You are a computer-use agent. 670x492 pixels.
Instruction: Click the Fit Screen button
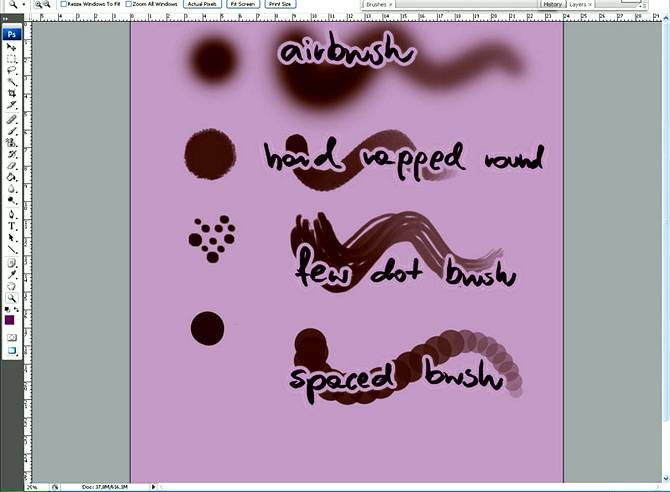(241, 5)
